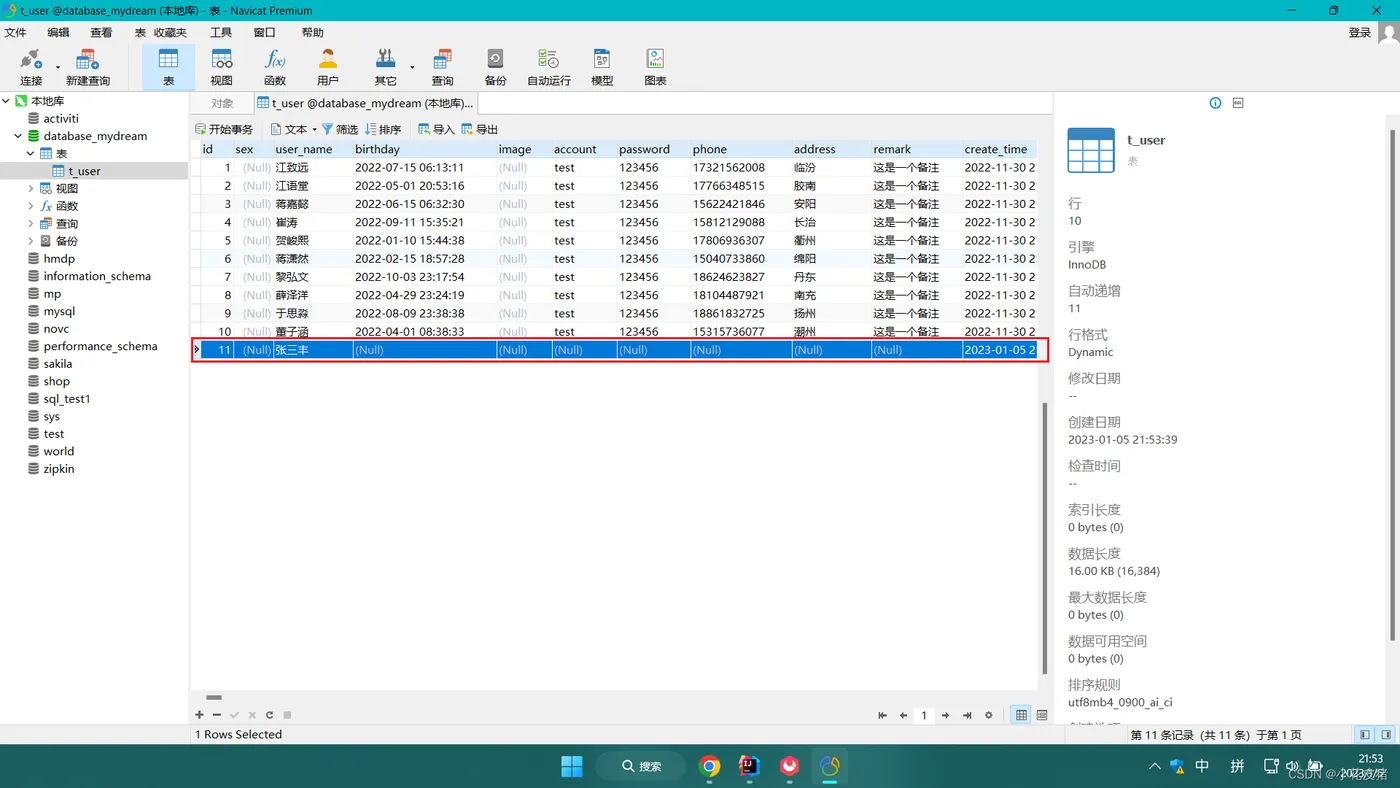Select the sakila database
Screen dimensions: 1400x788
57,364
